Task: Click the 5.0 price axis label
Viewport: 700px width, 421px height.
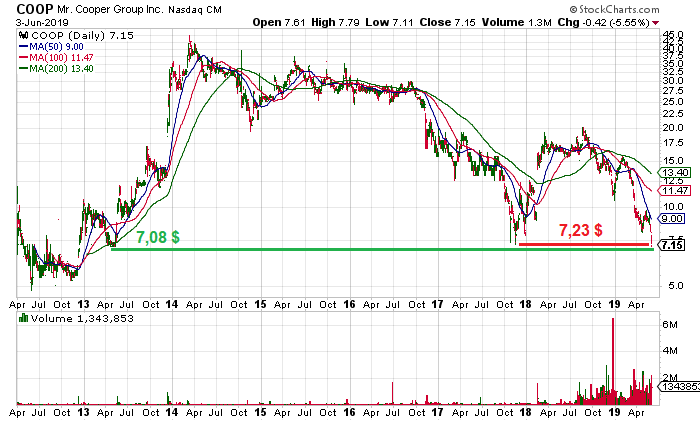Action: click(x=675, y=286)
